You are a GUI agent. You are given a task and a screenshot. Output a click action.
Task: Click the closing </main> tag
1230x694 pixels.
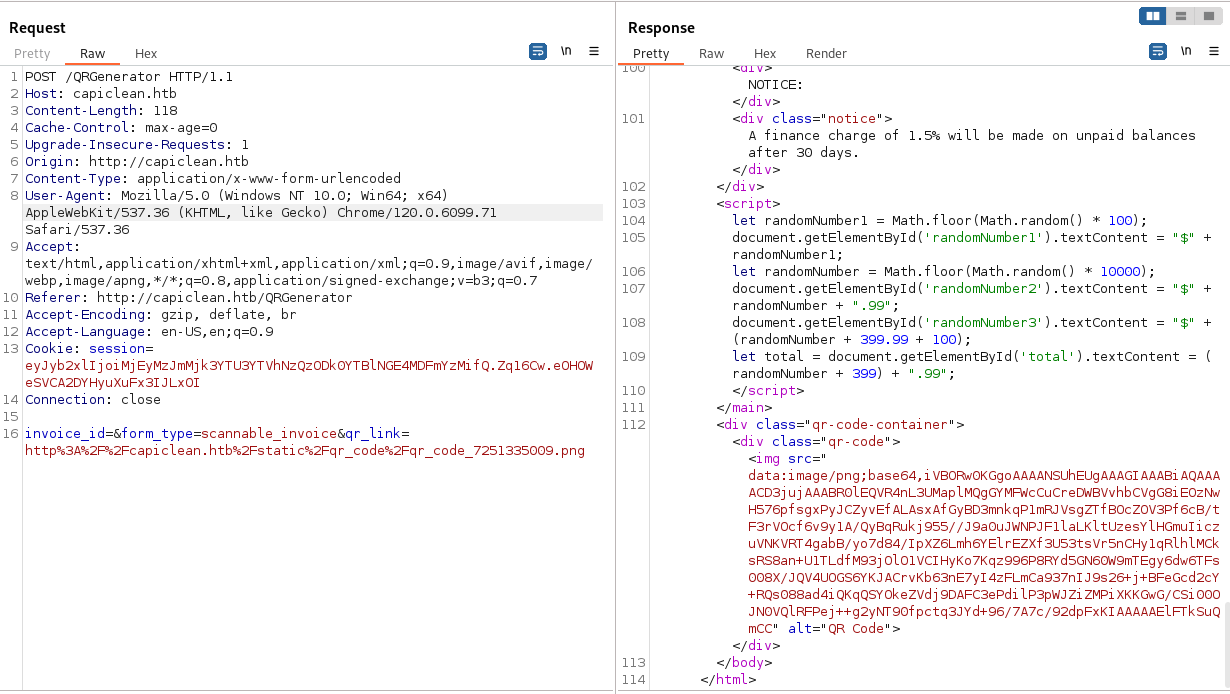coord(744,408)
